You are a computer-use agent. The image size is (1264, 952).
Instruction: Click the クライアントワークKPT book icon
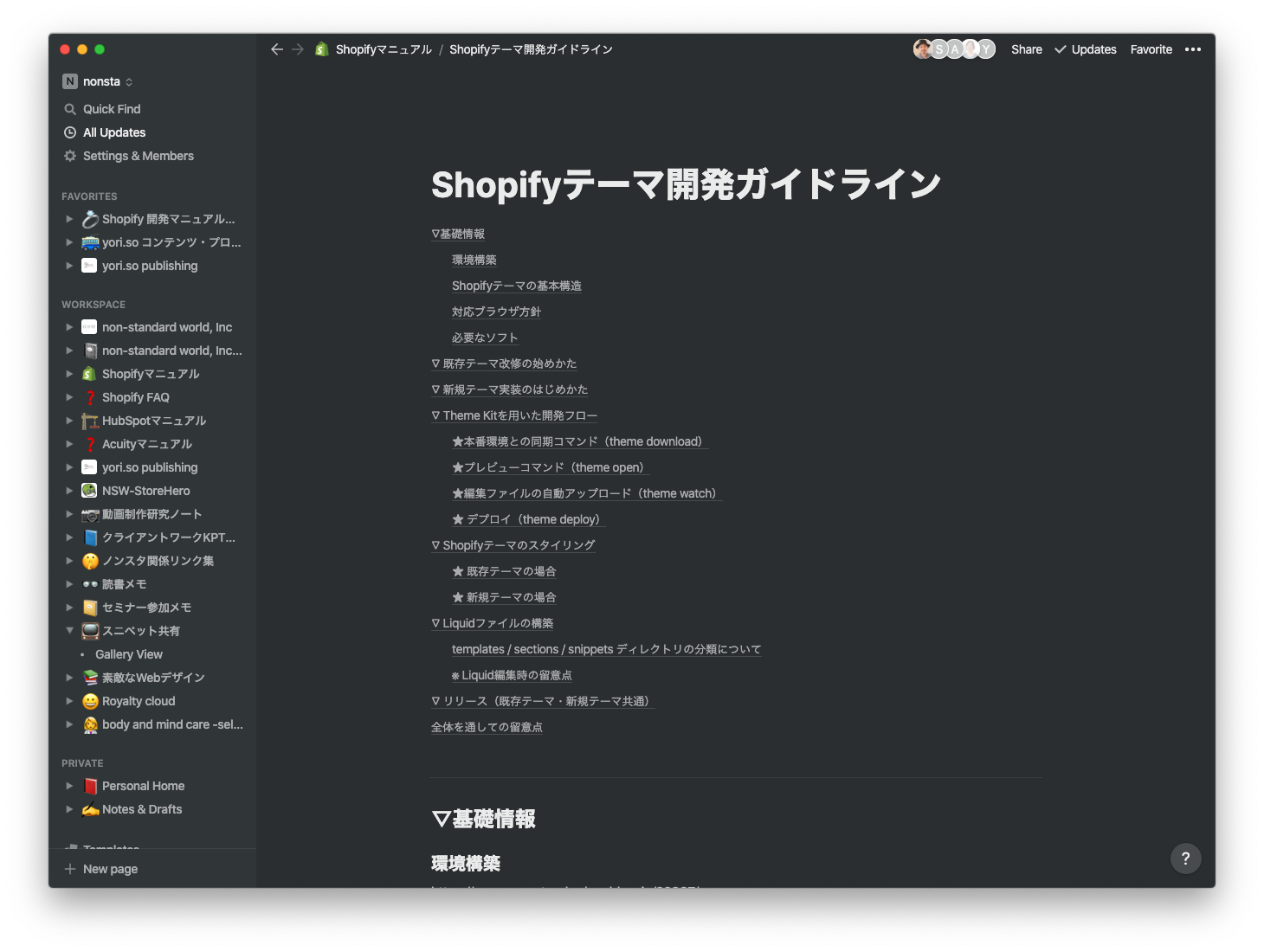(90, 537)
